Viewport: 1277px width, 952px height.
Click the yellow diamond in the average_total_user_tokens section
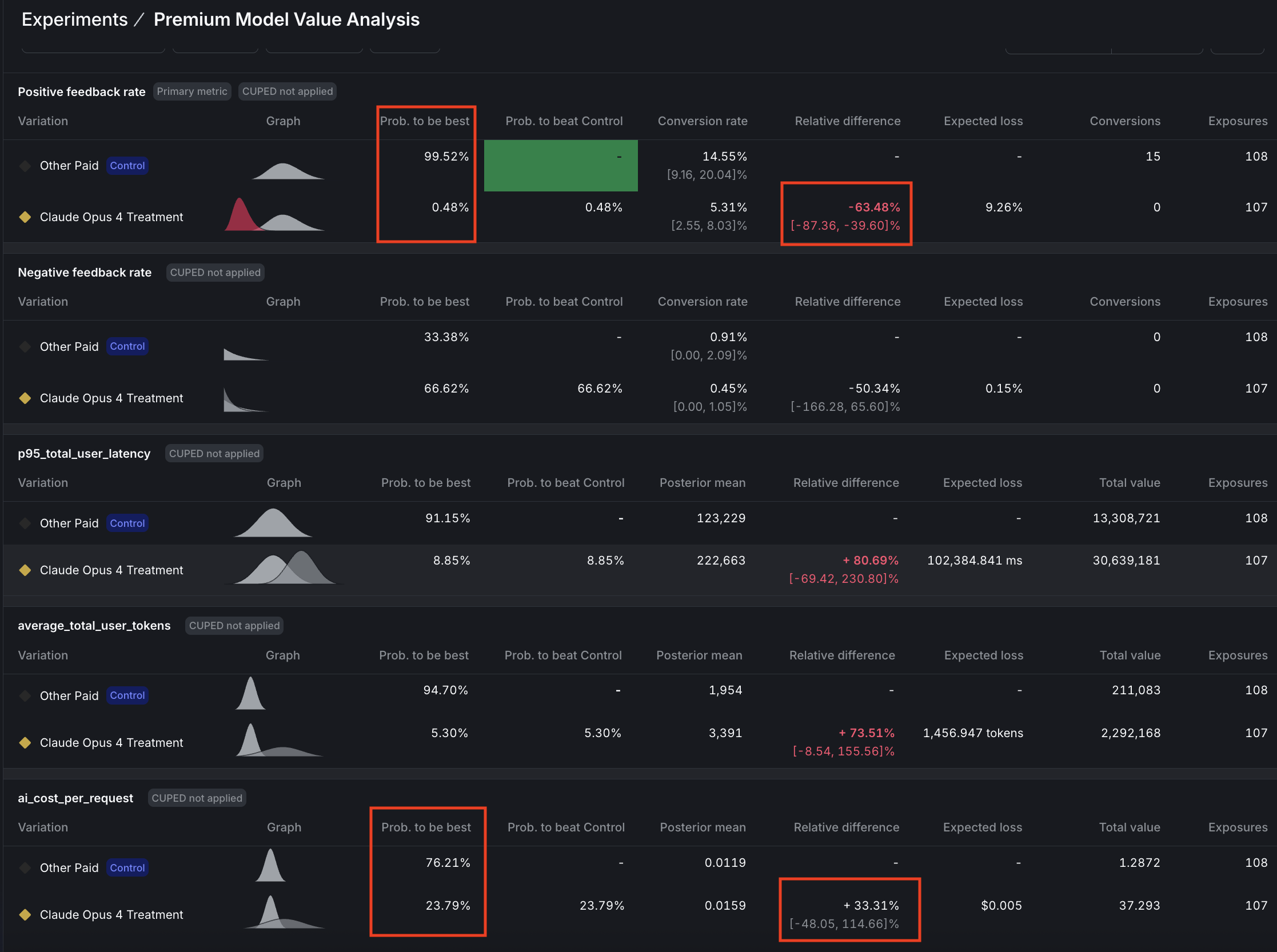click(25, 743)
